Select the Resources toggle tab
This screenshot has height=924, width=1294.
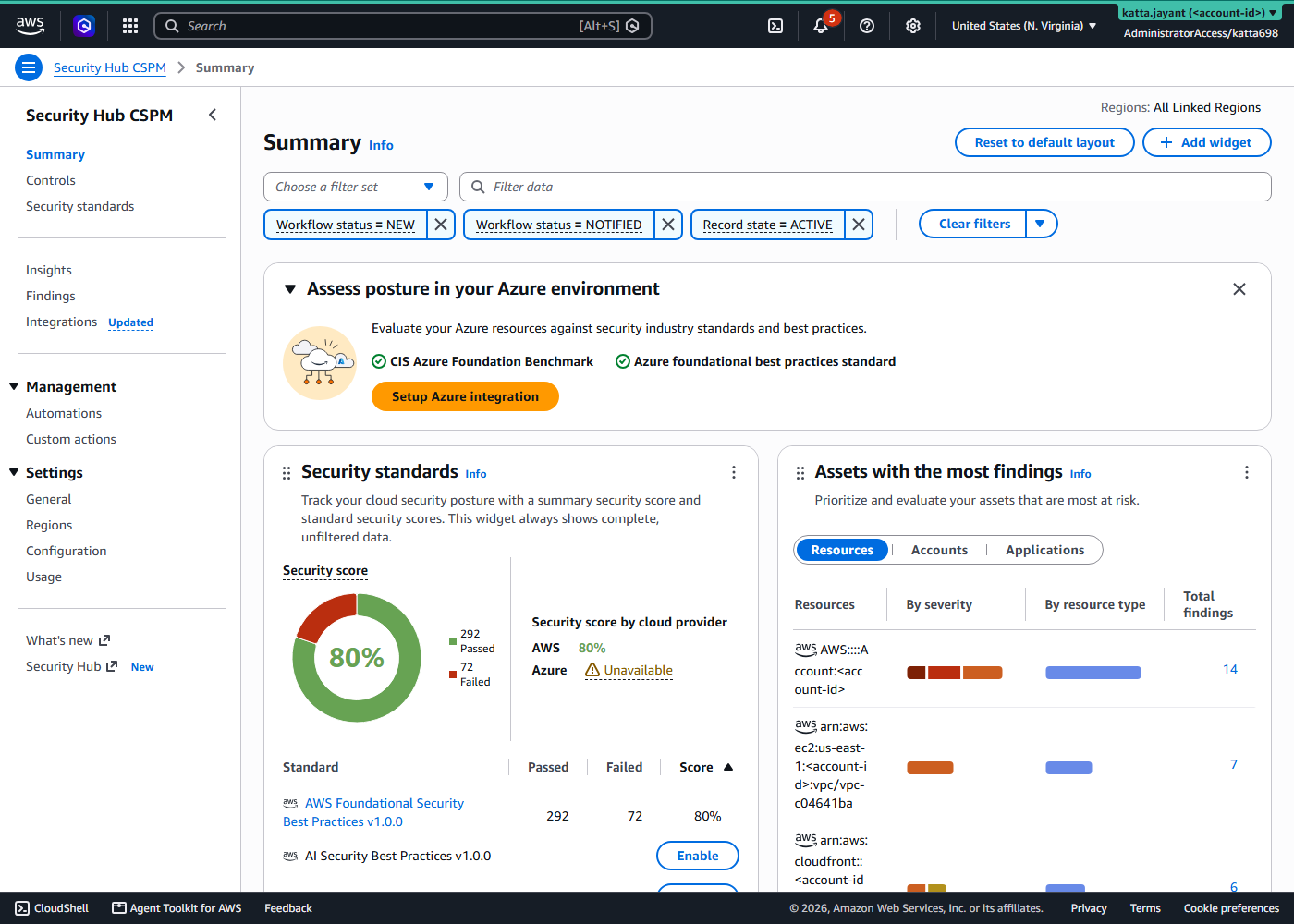(x=842, y=550)
